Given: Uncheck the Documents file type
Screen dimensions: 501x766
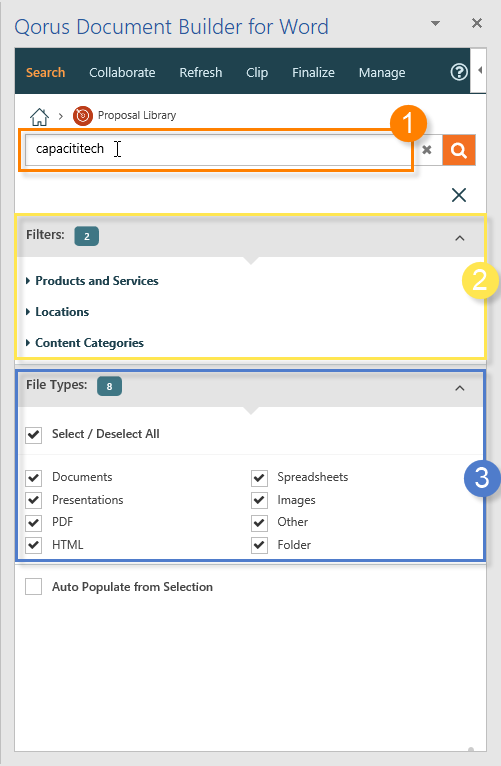Looking at the screenshot, I should (x=34, y=477).
